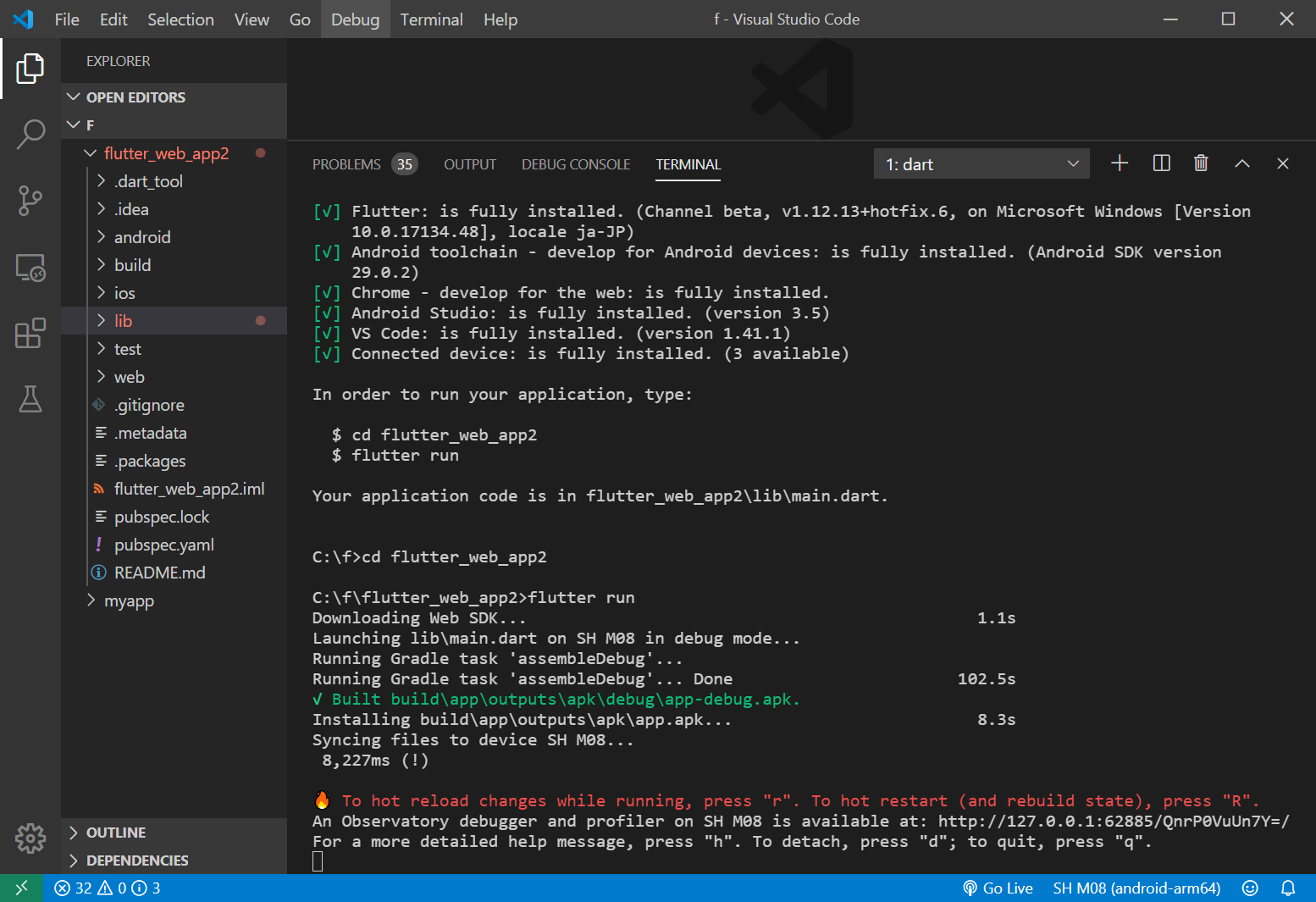Expand the android folder
The height and width of the screenshot is (902, 1316).
click(174, 237)
